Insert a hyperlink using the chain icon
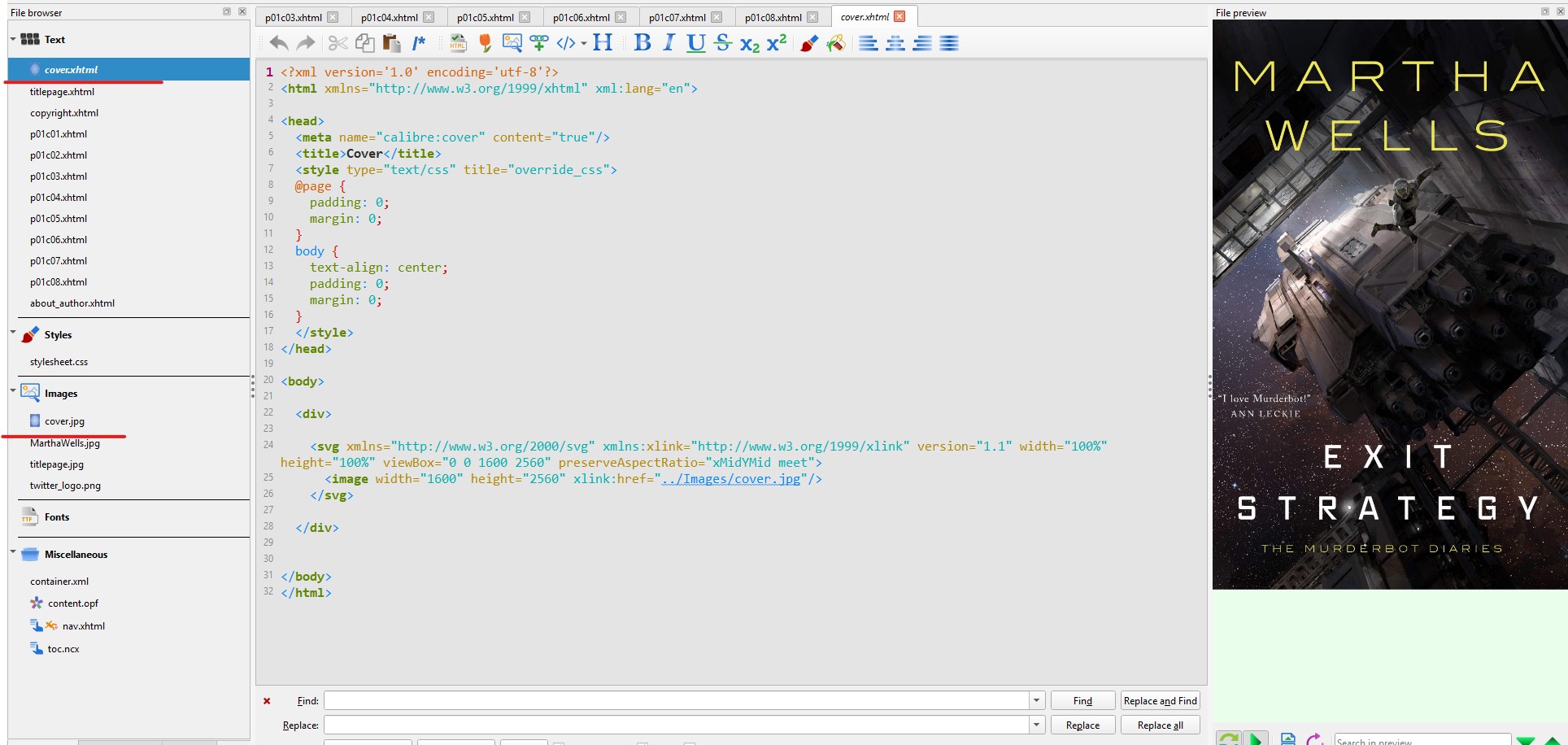Viewport: 1568px width, 745px height. (x=538, y=43)
